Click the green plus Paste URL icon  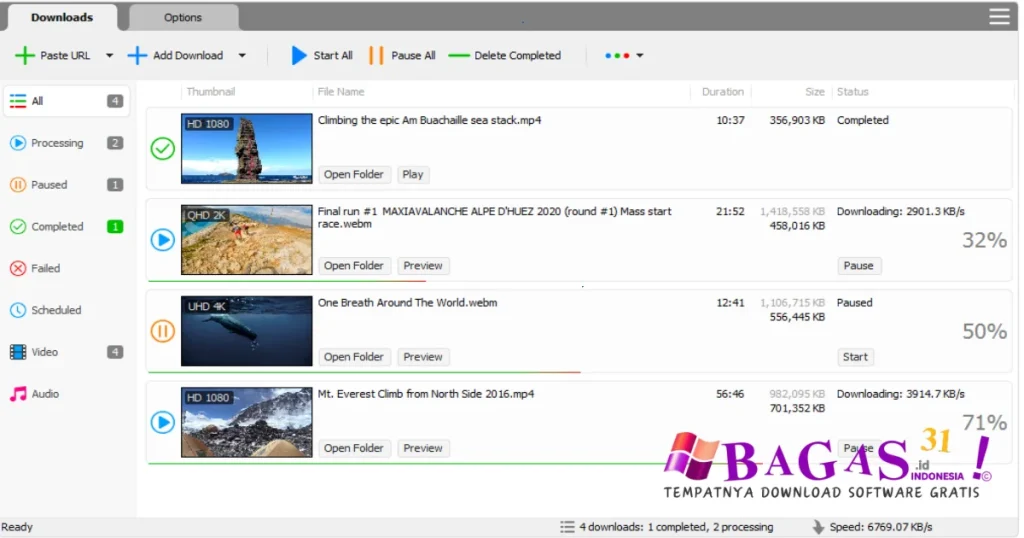24,55
